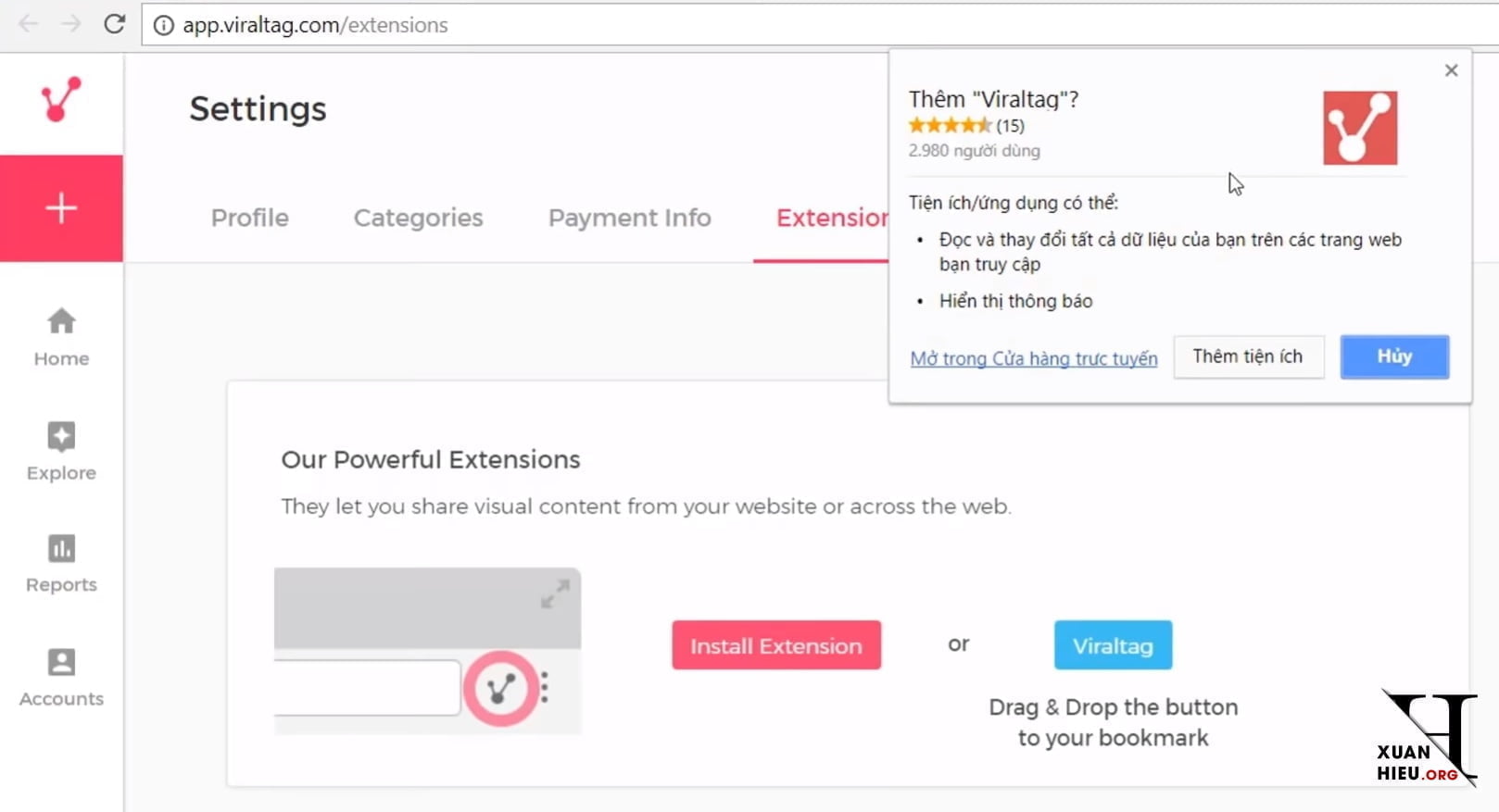The image size is (1499, 812).
Task: Click the site information icon in address bar
Action: [x=164, y=25]
